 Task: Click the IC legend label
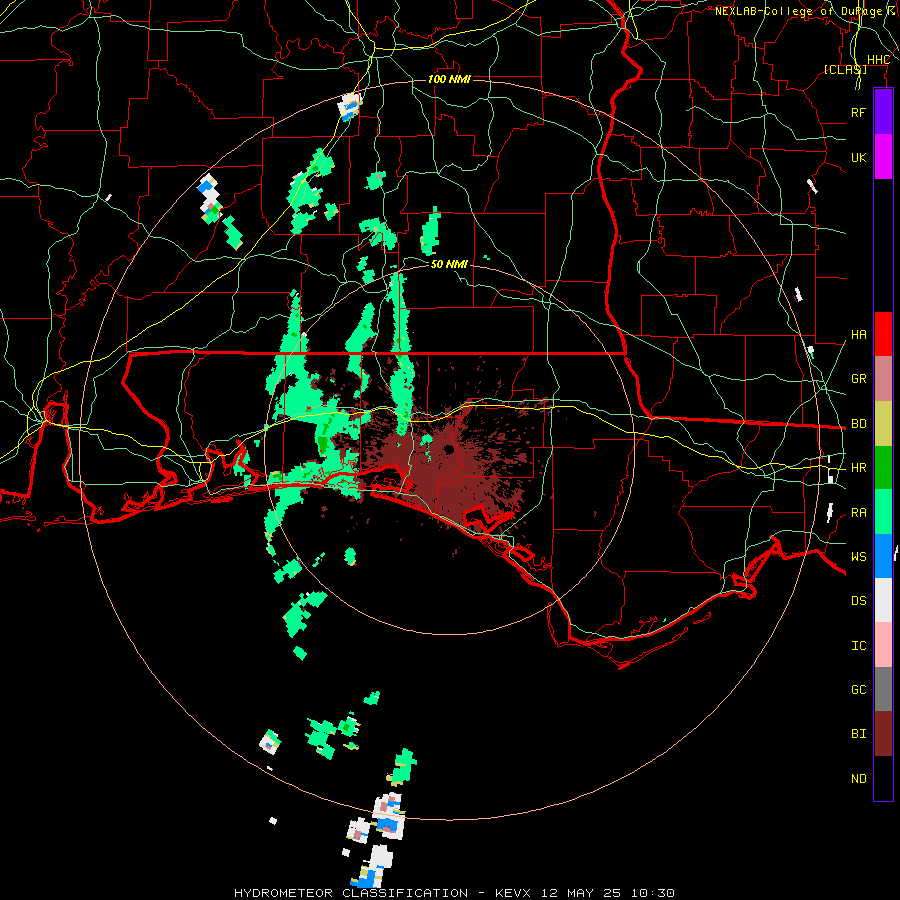click(858, 646)
